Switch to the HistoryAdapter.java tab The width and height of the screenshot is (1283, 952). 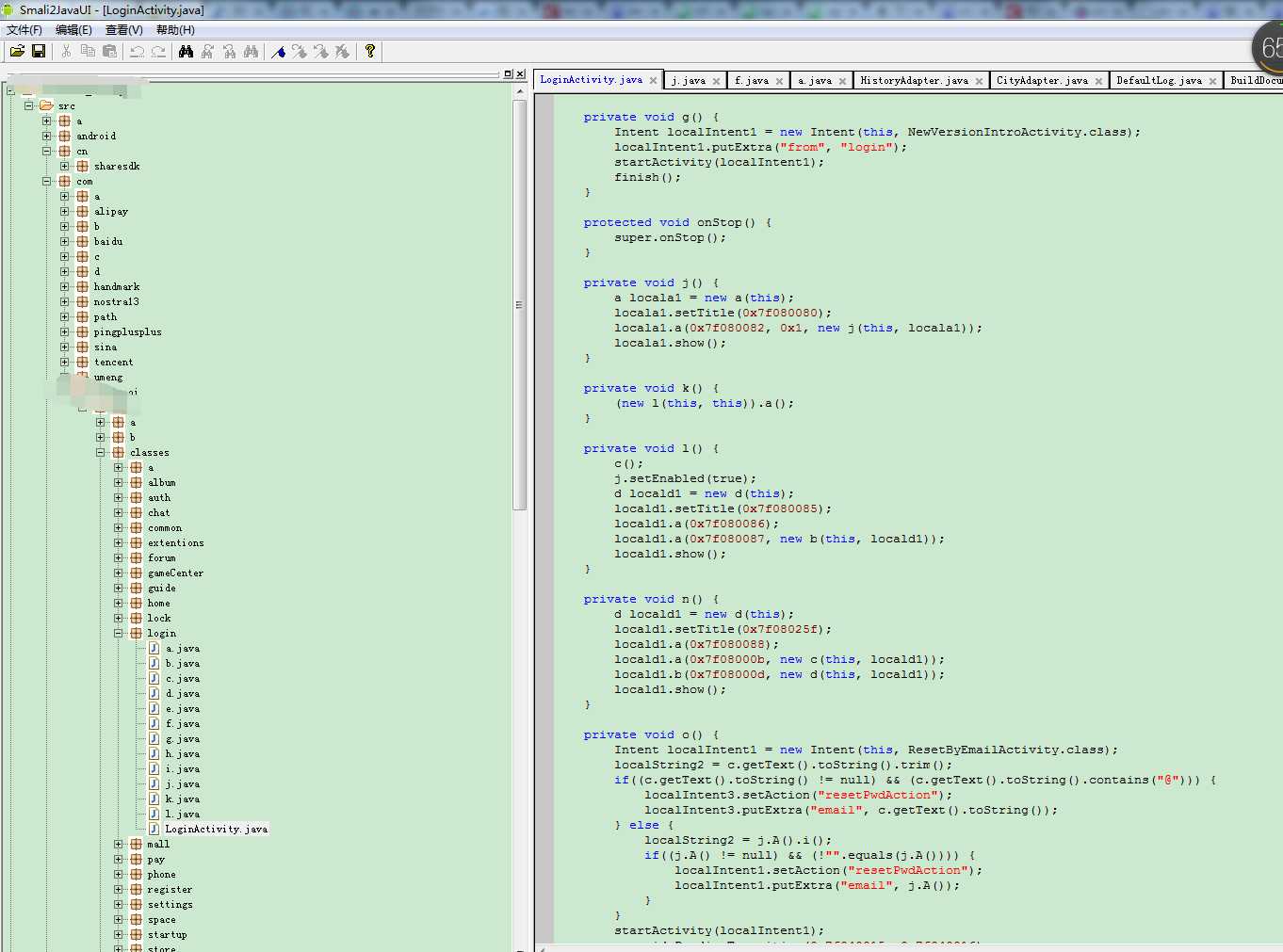pyautogui.click(x=915, y=81)
